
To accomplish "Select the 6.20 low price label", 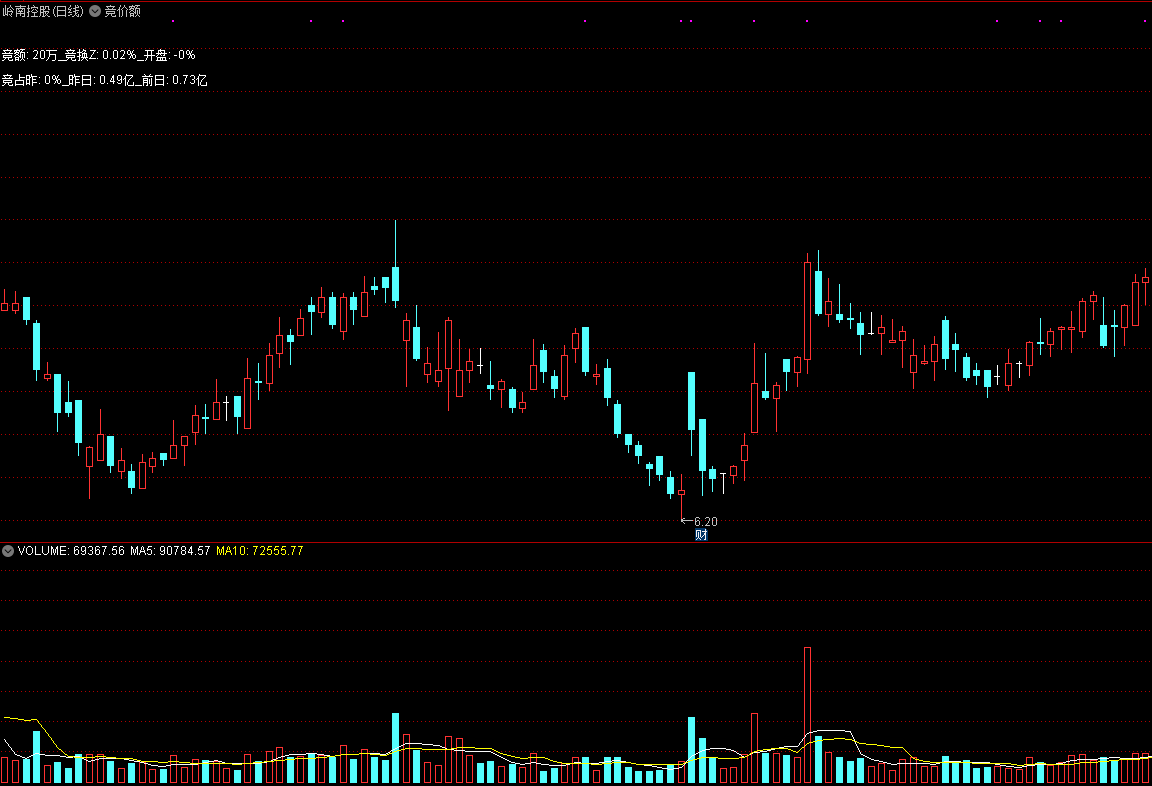I will pos(705,522).
